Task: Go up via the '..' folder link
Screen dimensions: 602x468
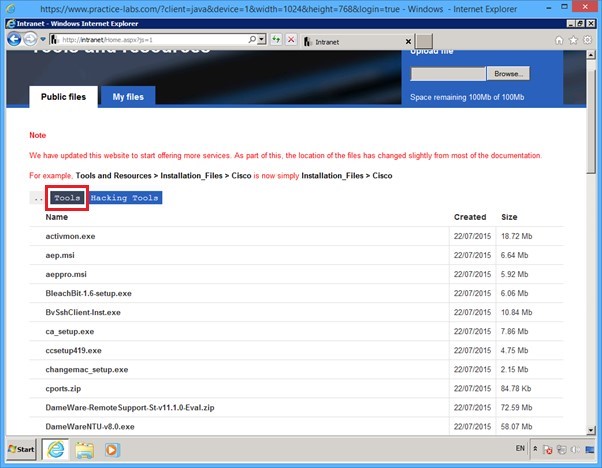Action: tap(38, 198)
